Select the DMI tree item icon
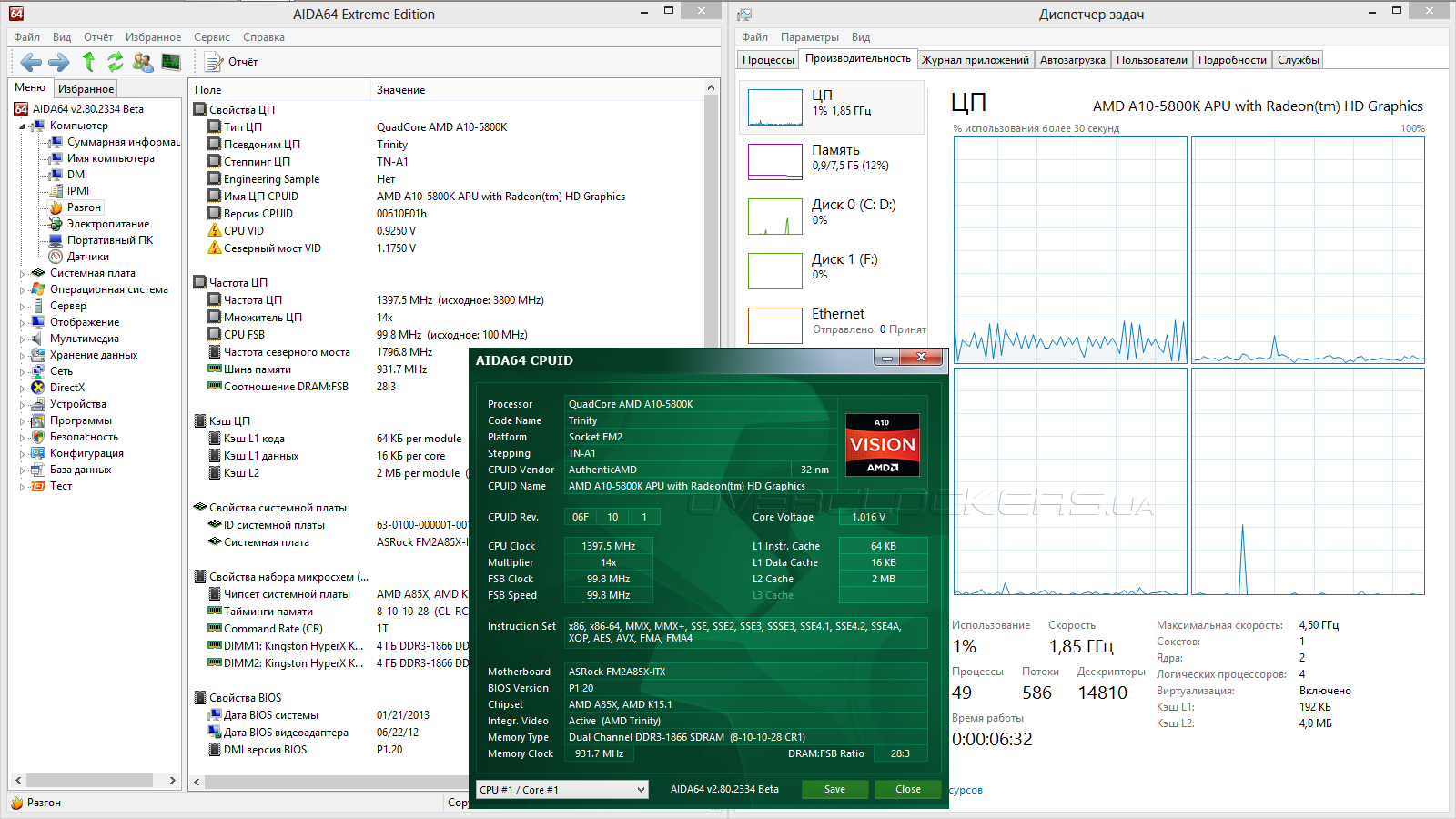Image resolution: width=1456 pixels, height=819 pixels. [x=56, y=175]
